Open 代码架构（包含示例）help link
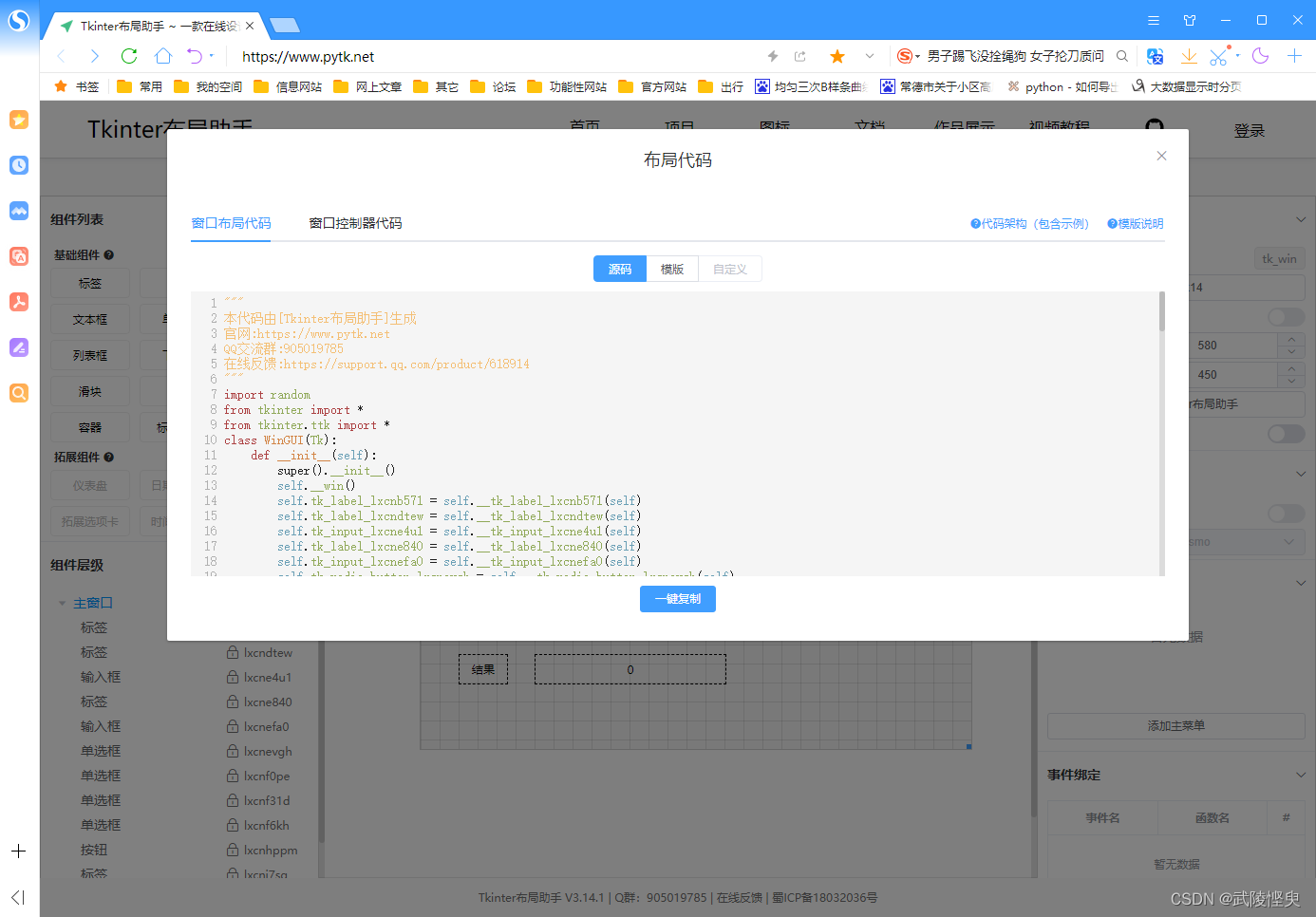This screenshot has width=1316, height=917. [x=1029, y=224]
